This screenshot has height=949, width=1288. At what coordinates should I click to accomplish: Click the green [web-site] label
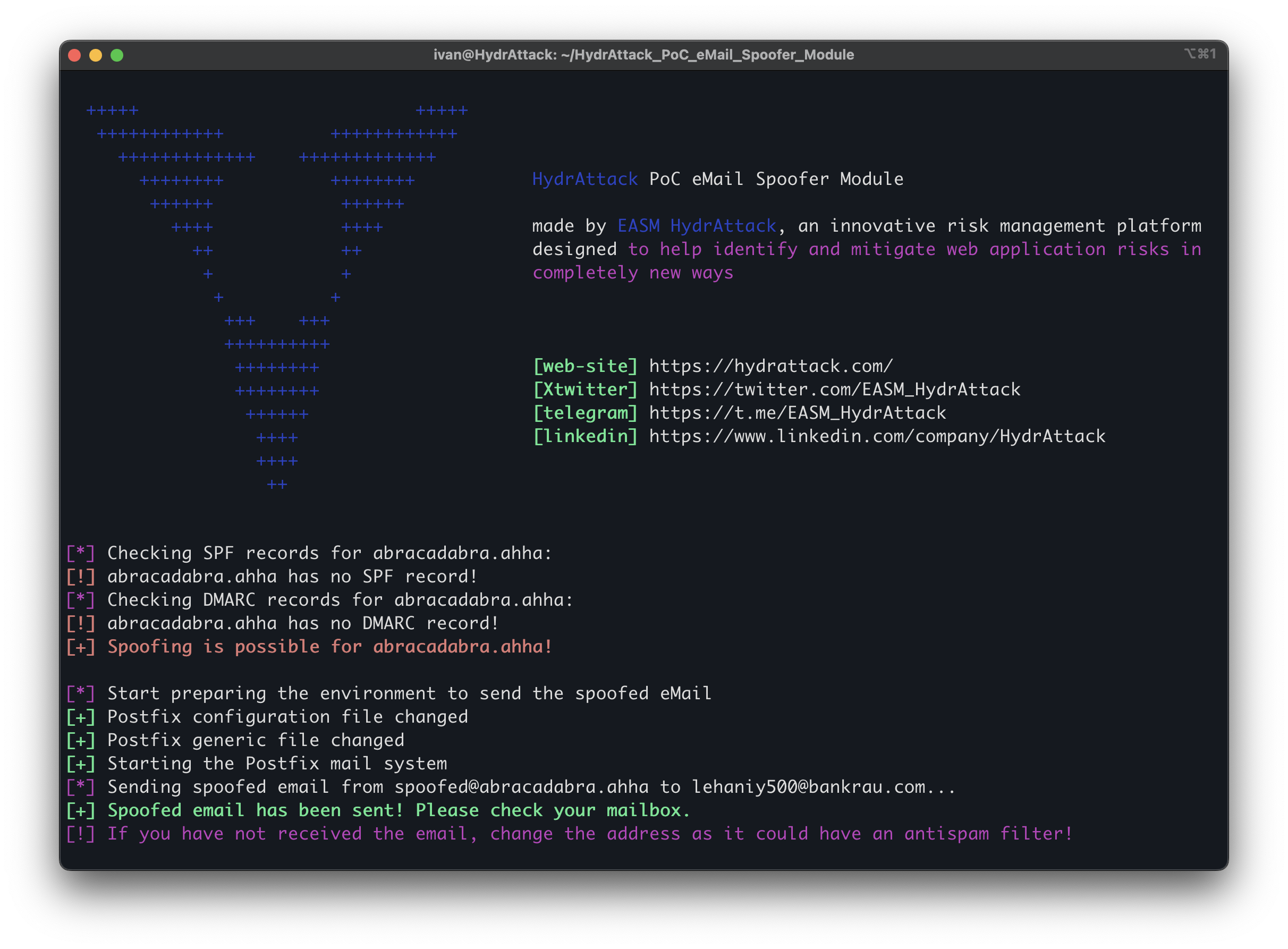[585, 366]
